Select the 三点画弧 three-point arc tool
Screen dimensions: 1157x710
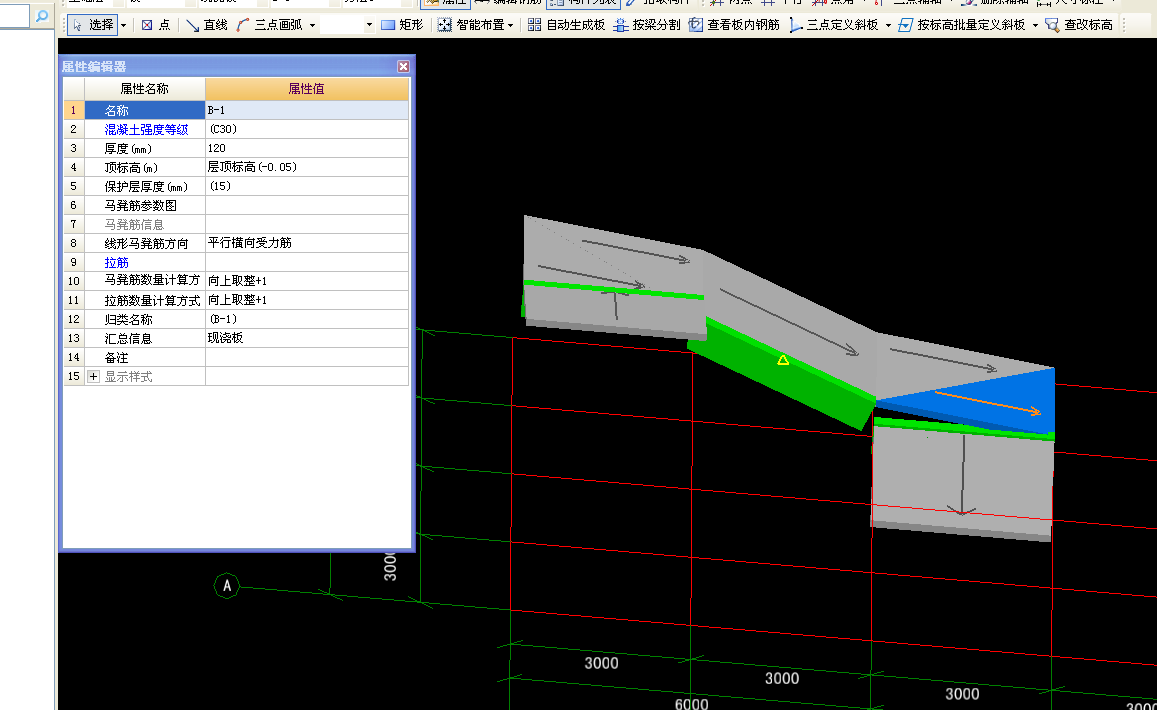pyautogui.click(x=269, y=25)
